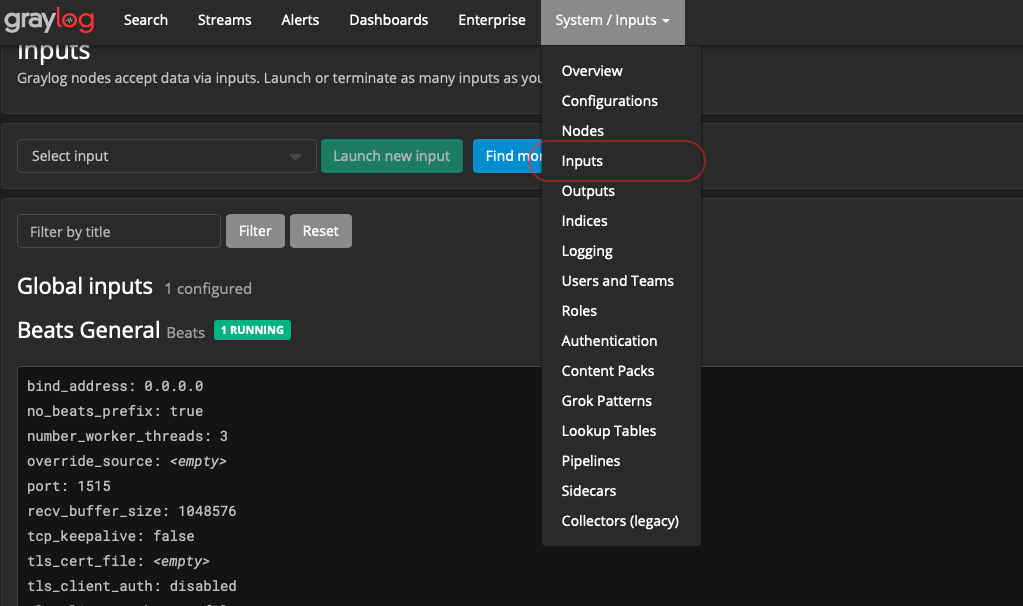Click the Launch new input button
The height and width of the screenshot is (606, 1023).
coord(391,156)
